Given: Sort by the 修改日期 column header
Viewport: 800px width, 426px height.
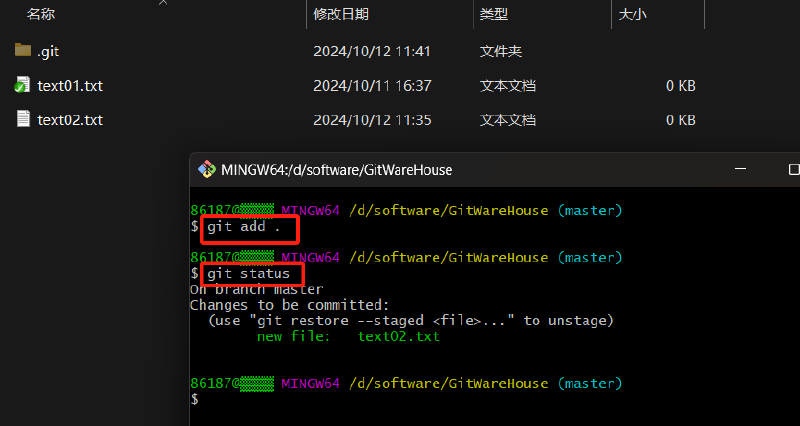Looking at the screenshot, I should point(341,14).
